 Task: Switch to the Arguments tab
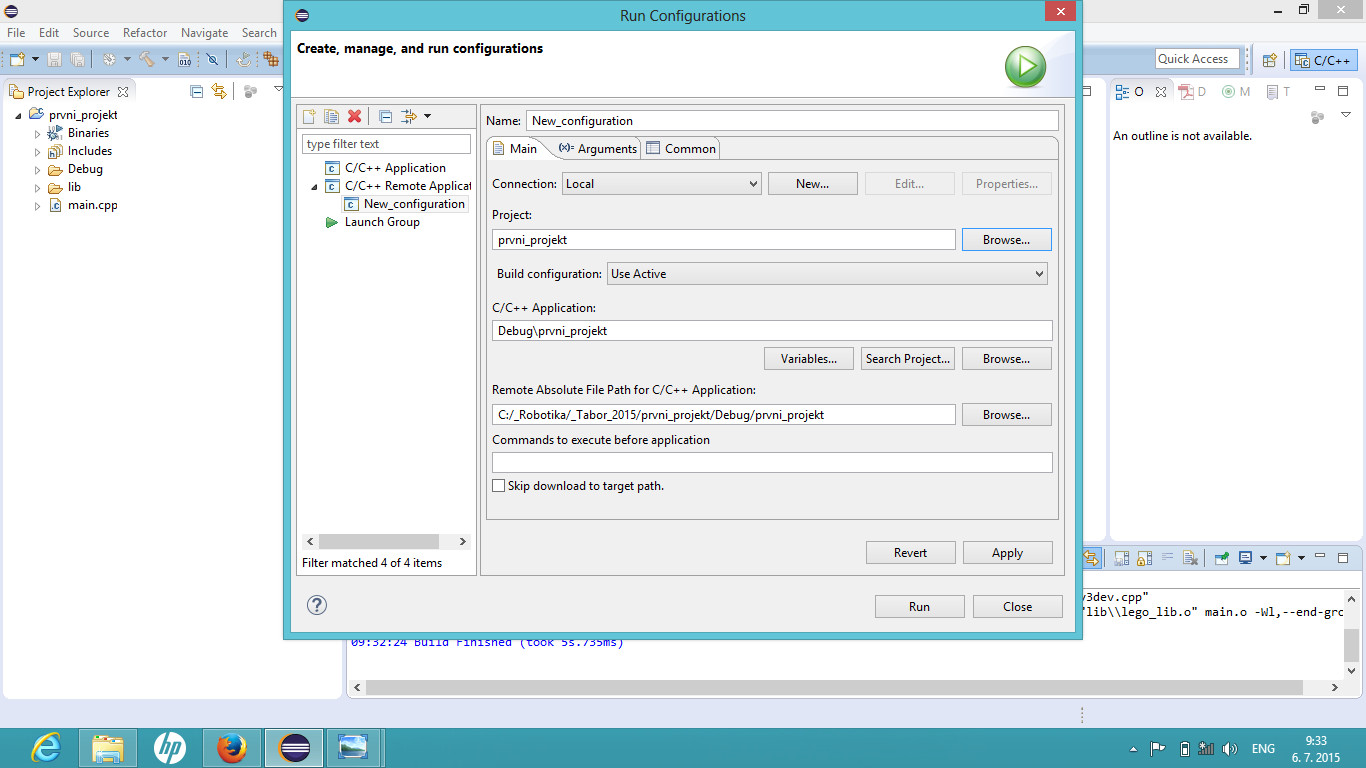[x=598, y=149]
